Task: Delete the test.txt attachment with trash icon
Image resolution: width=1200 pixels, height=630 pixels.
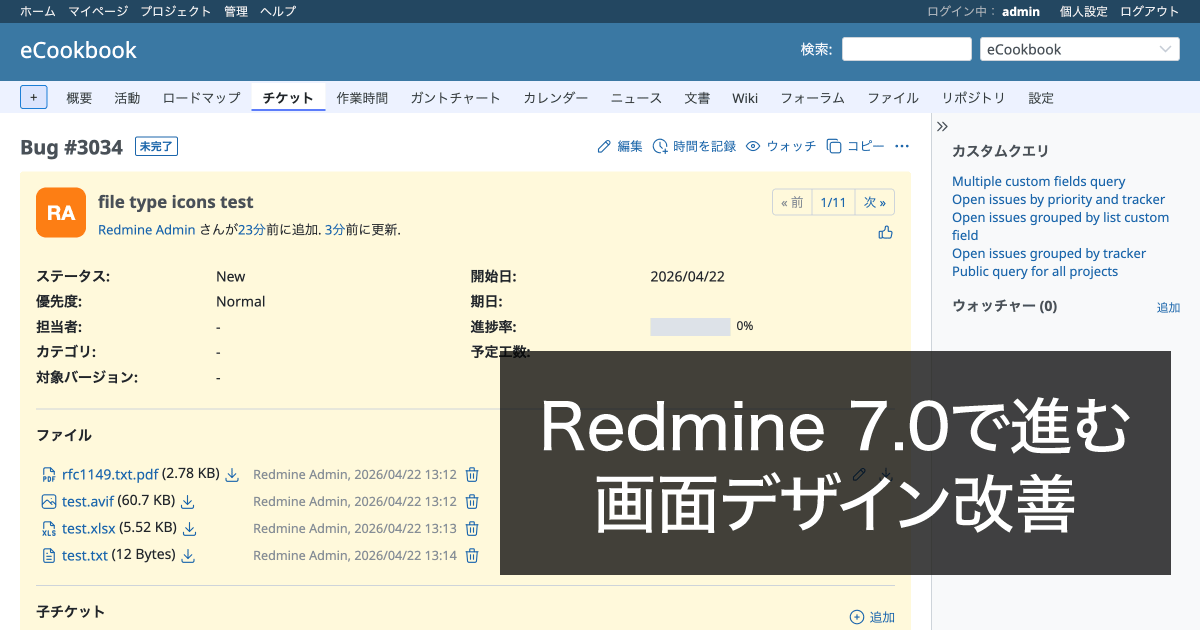Action: [x=471, y=555]
